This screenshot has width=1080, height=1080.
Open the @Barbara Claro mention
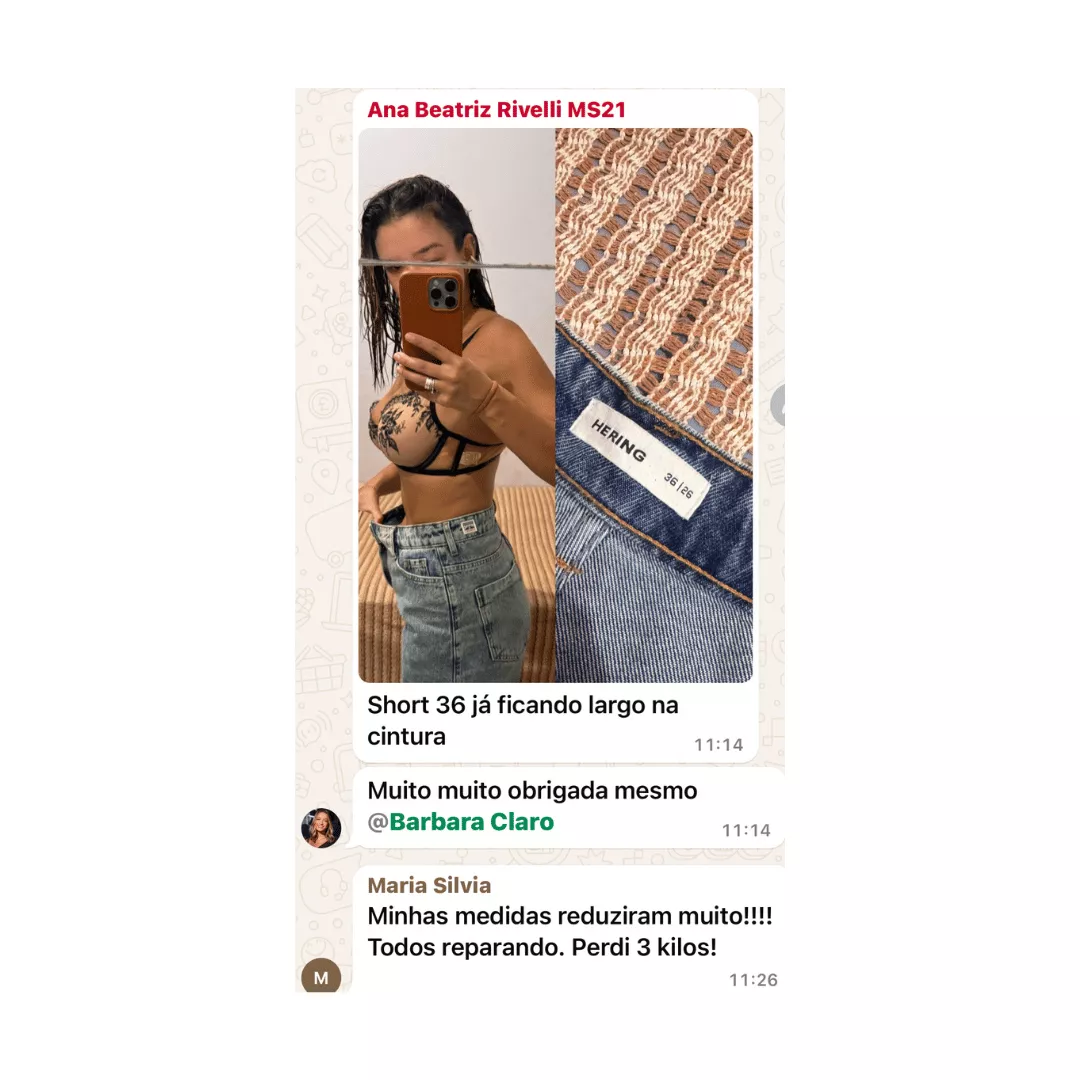click(x=460, y=822)
